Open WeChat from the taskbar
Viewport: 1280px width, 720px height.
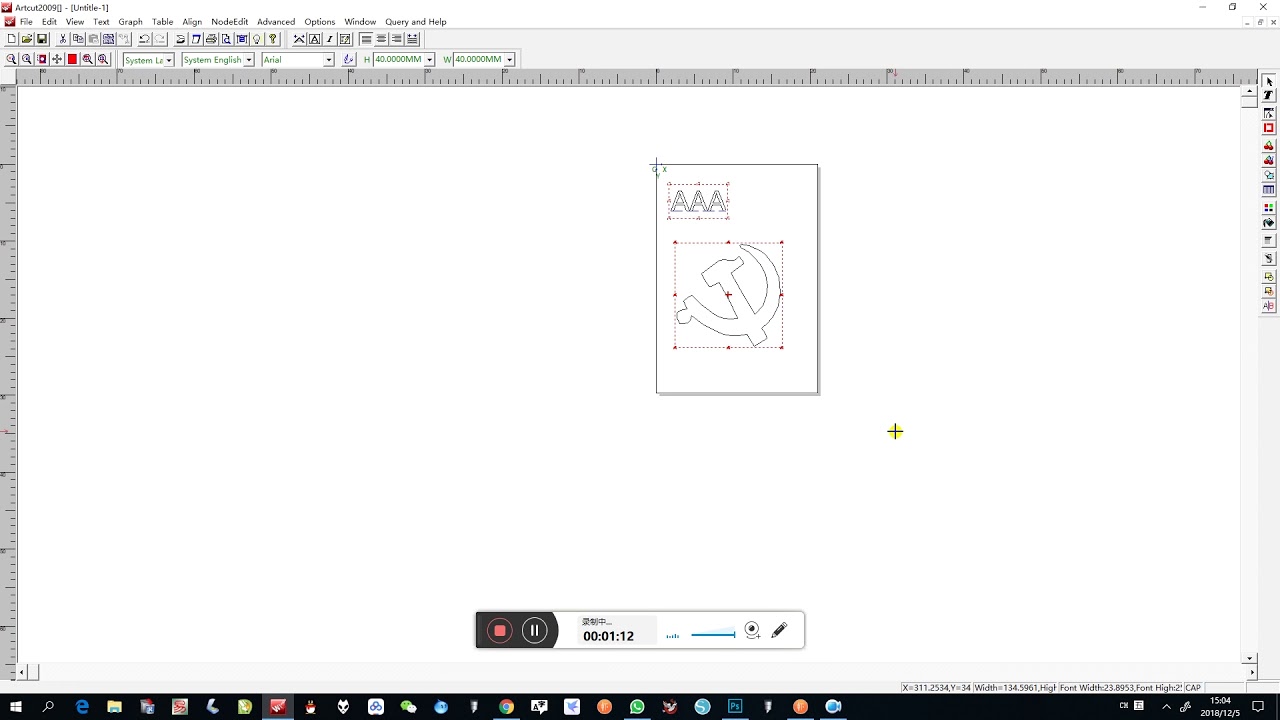(408, 706)
